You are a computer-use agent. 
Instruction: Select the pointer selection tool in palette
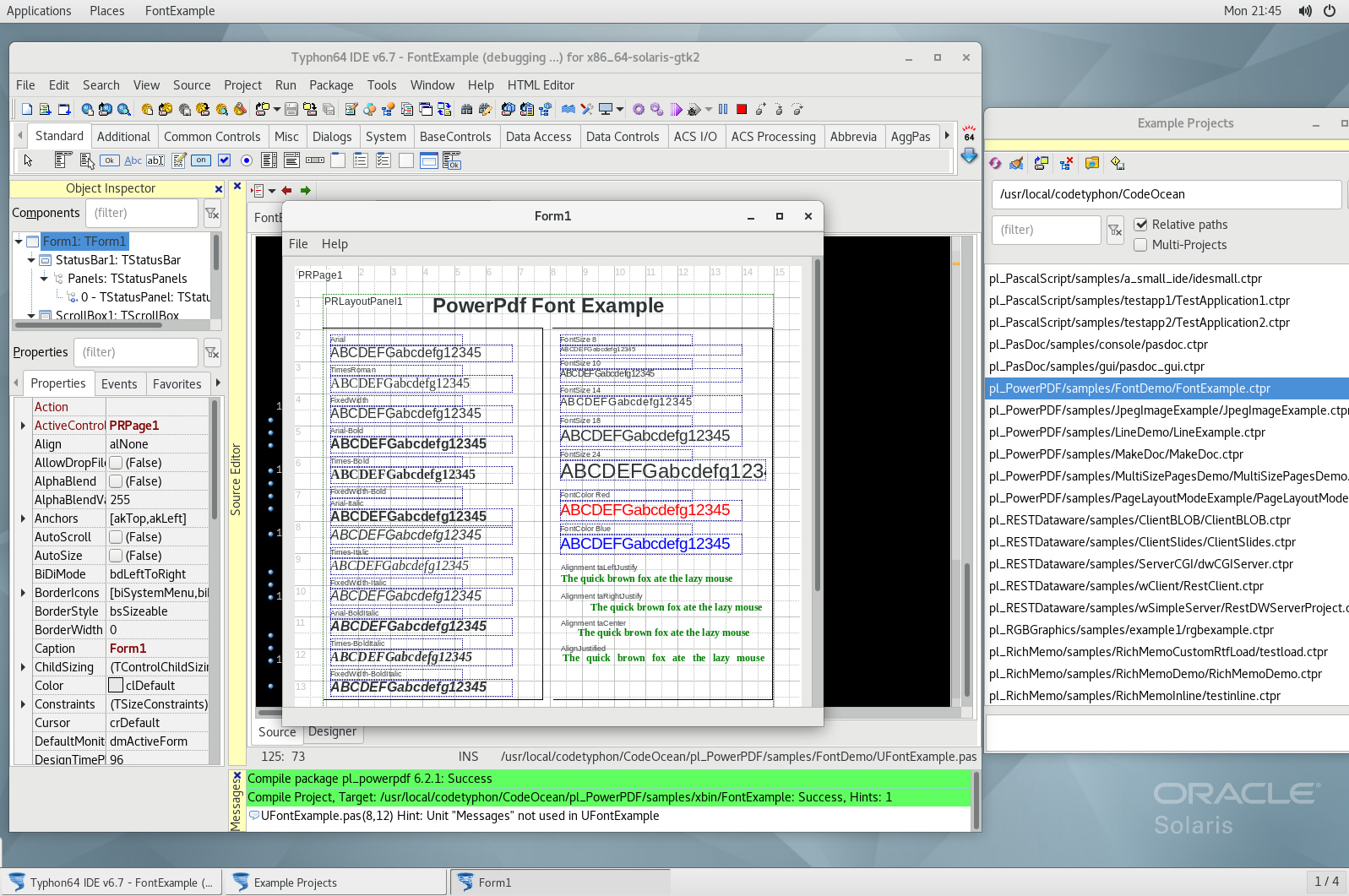click(28, 160)
